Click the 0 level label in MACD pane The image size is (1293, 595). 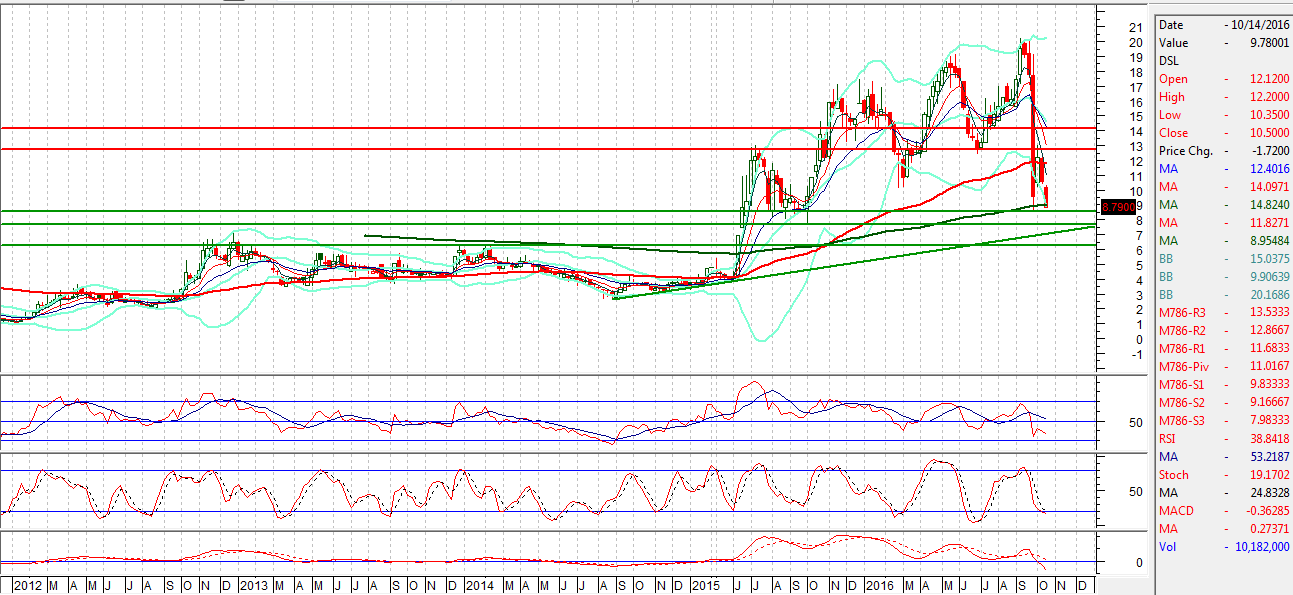point(1138,562)
